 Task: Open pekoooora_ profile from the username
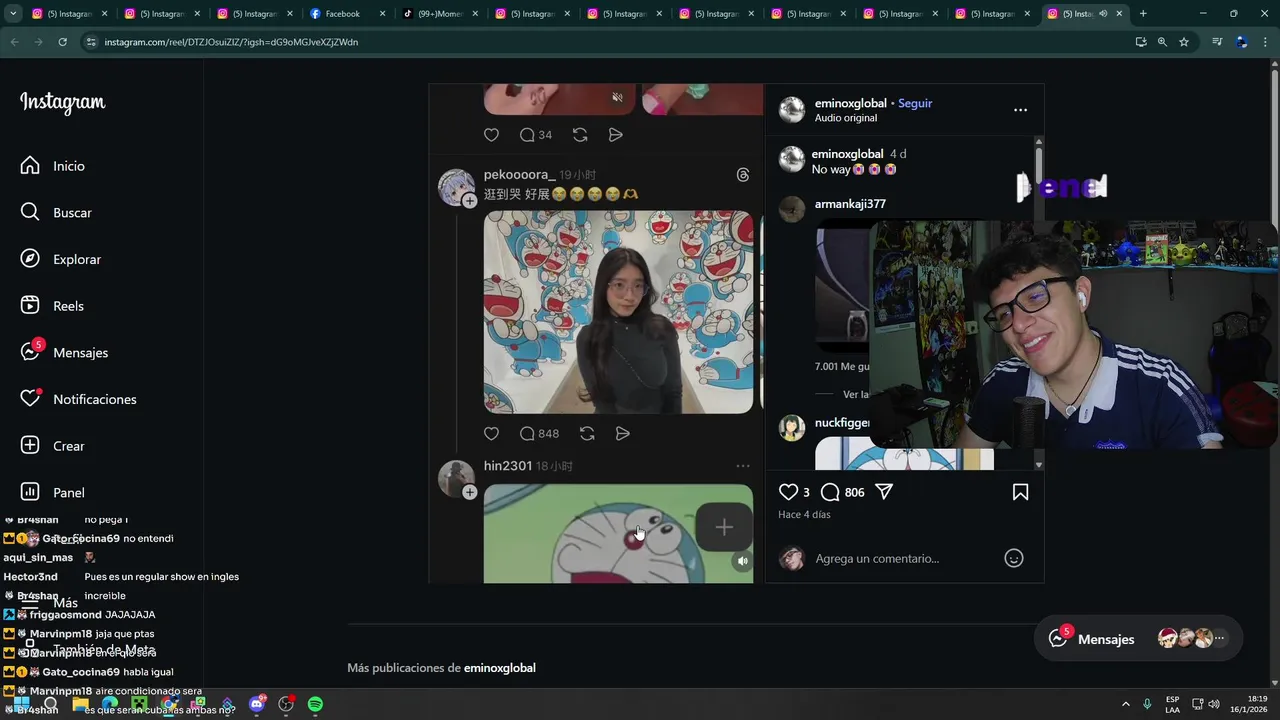point(519,174)
